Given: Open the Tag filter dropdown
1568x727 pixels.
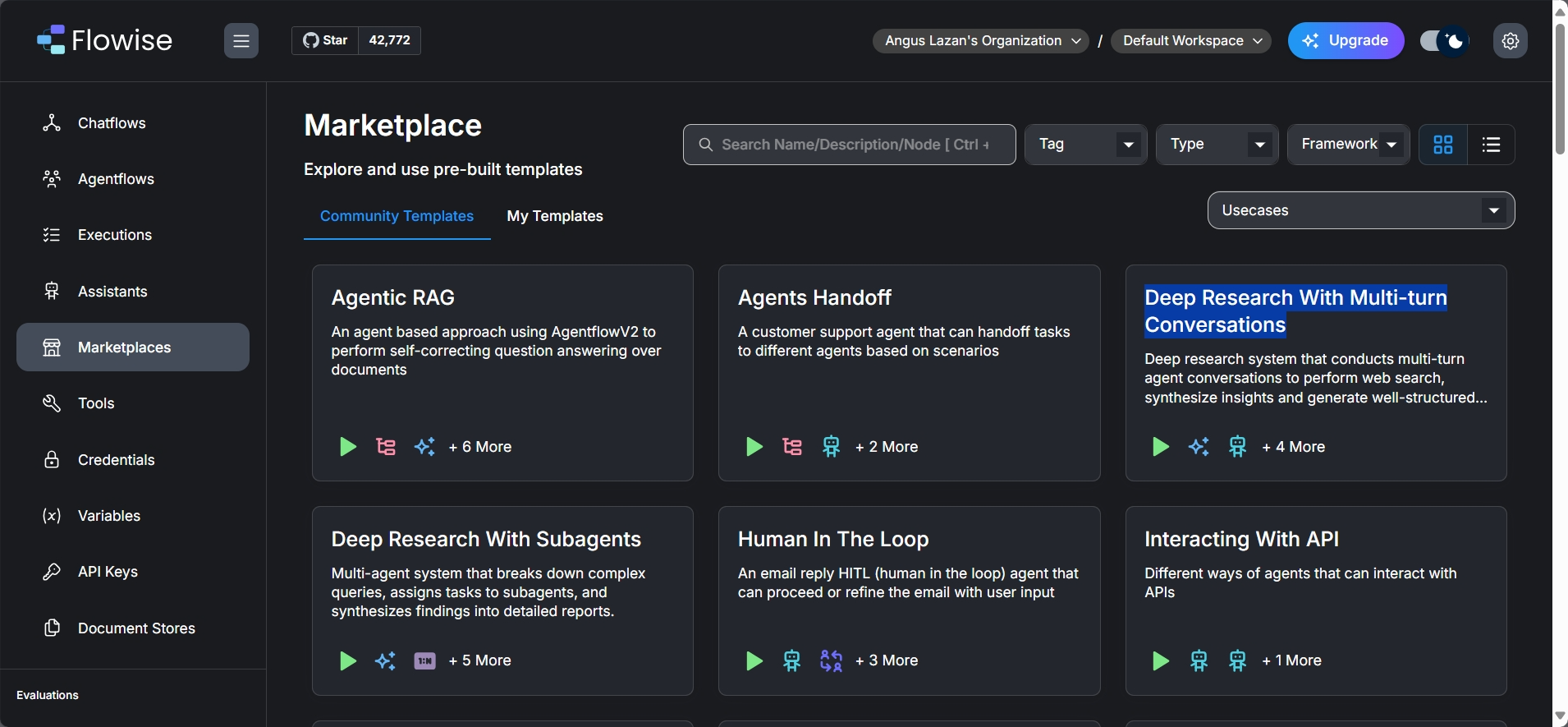Looking at the screenshot, I should click(x=1085, y=145).
